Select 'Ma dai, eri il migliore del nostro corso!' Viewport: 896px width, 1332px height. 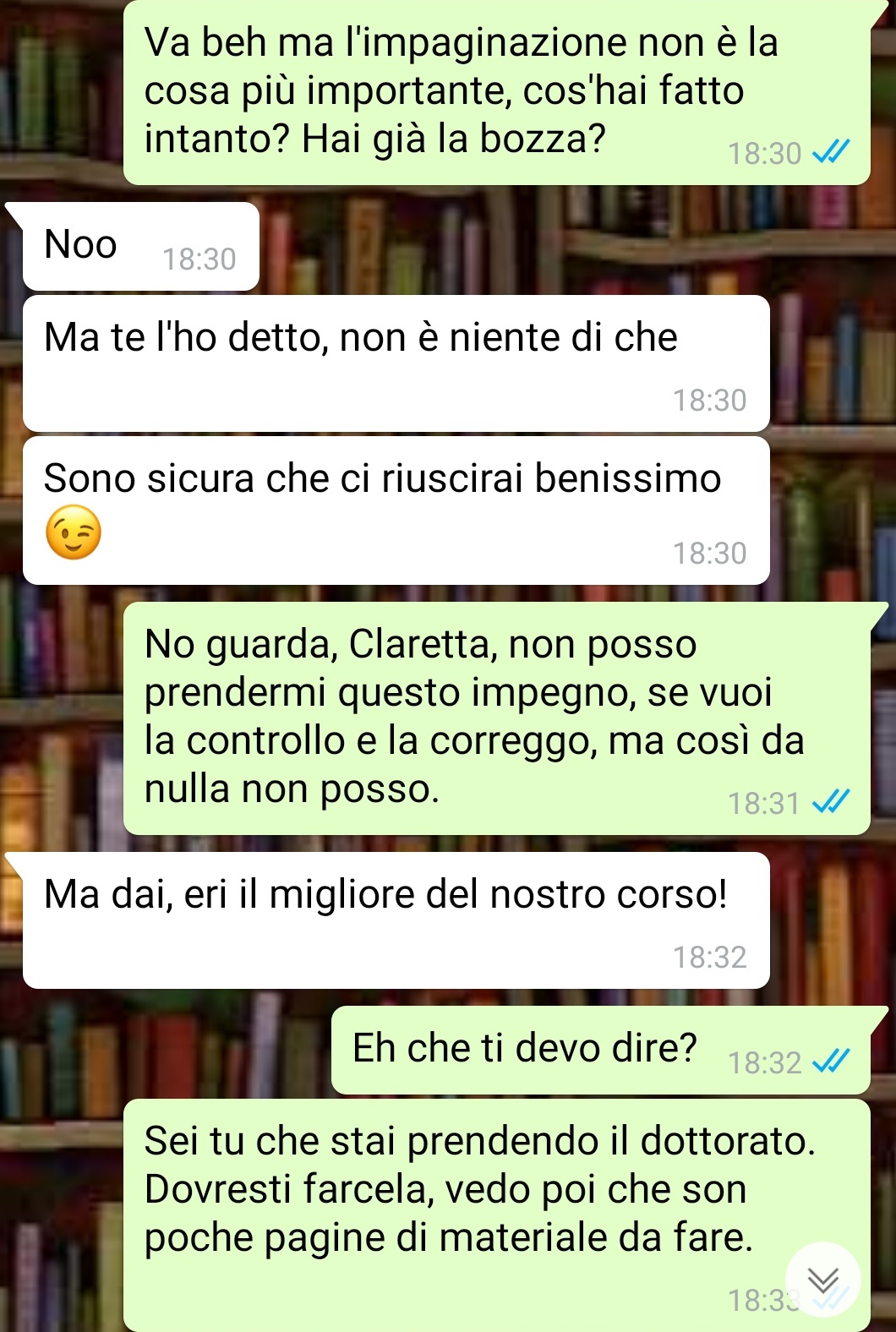(396, 920)
